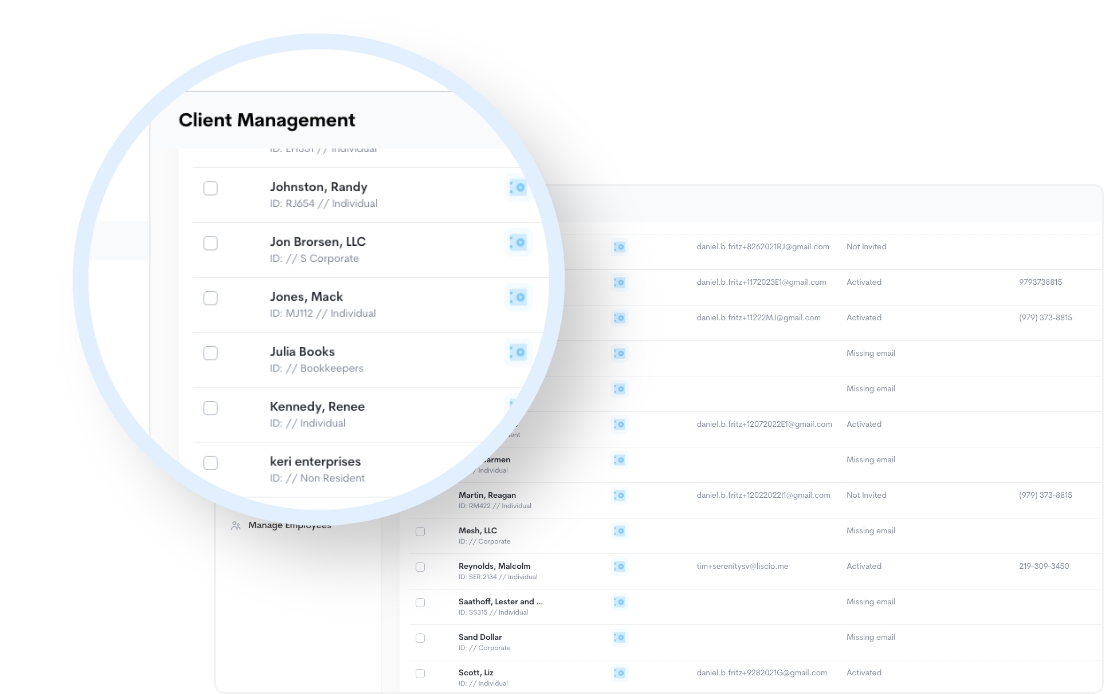Click the tim+serenitysv@liscio.me email address

[742, 566]
